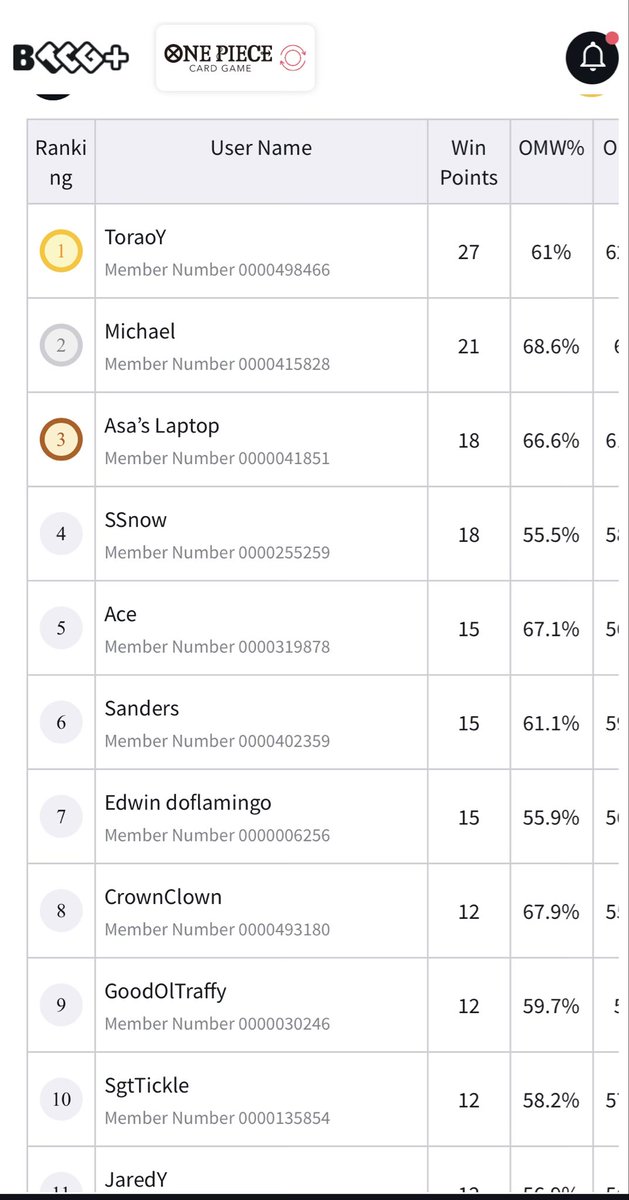Open ToraoY's player entry
The width and height of the screenshot is (629, 1200).
(x=135, y=237)
